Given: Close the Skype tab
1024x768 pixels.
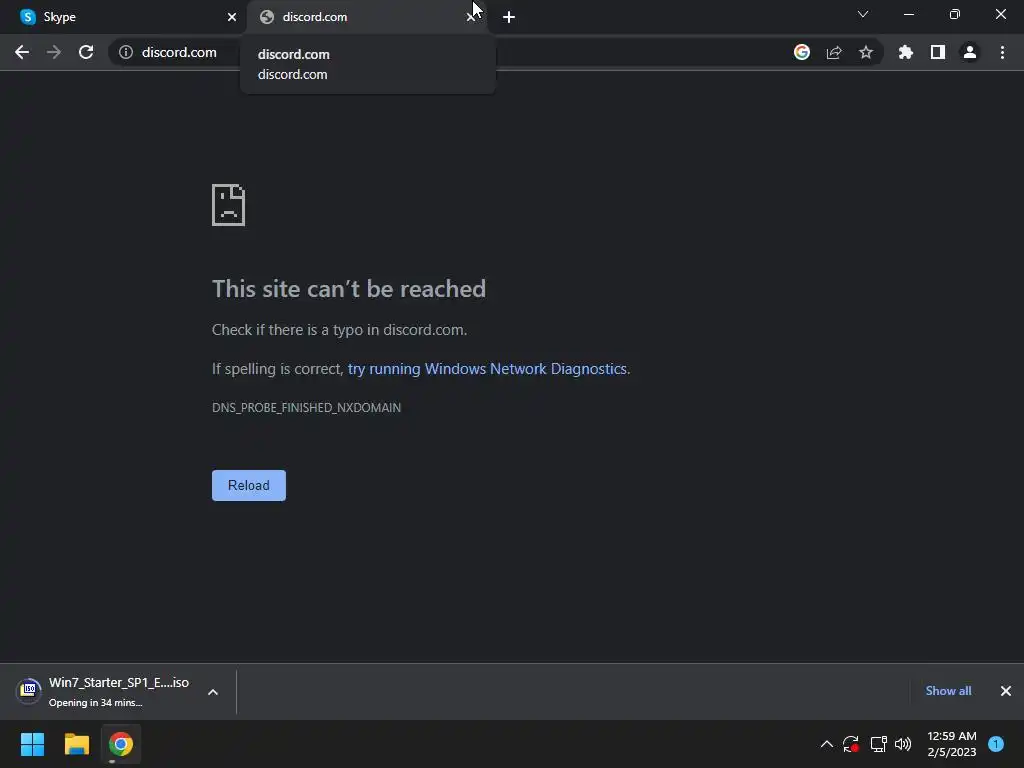Looking at the screenshot, I should pyautogui.click(x=232, y=17).
